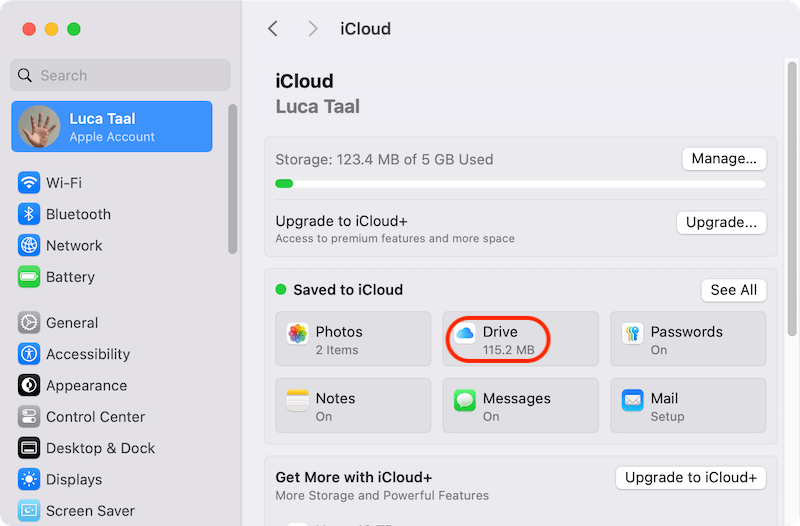Viewport: 800px width, 526px height.
Task: Go back with the left chevron
Action: pyautogui.click(x=273, y=29)
